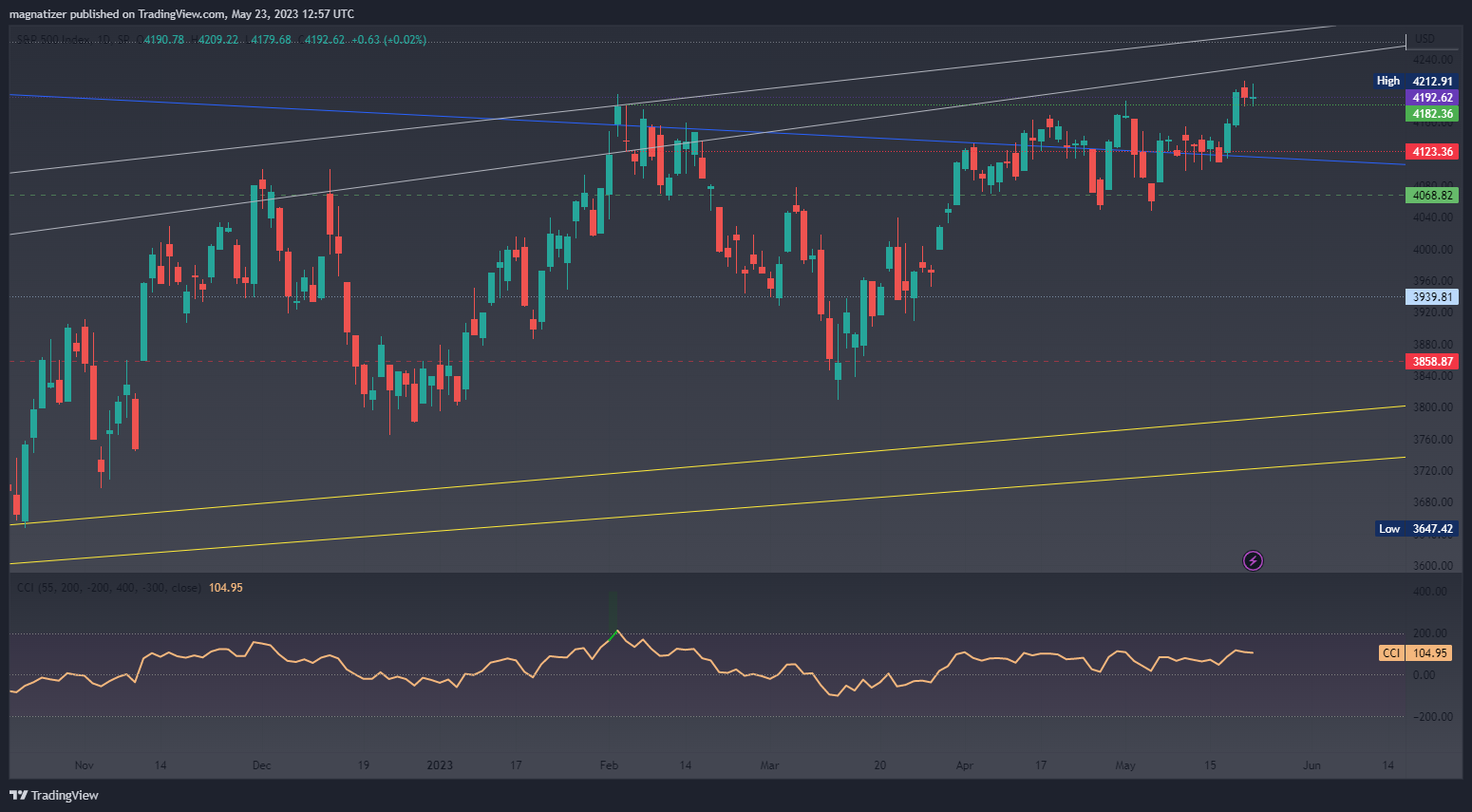Click the header text 'magnatizer published on TradingView.com'

[x=118, y=14]
